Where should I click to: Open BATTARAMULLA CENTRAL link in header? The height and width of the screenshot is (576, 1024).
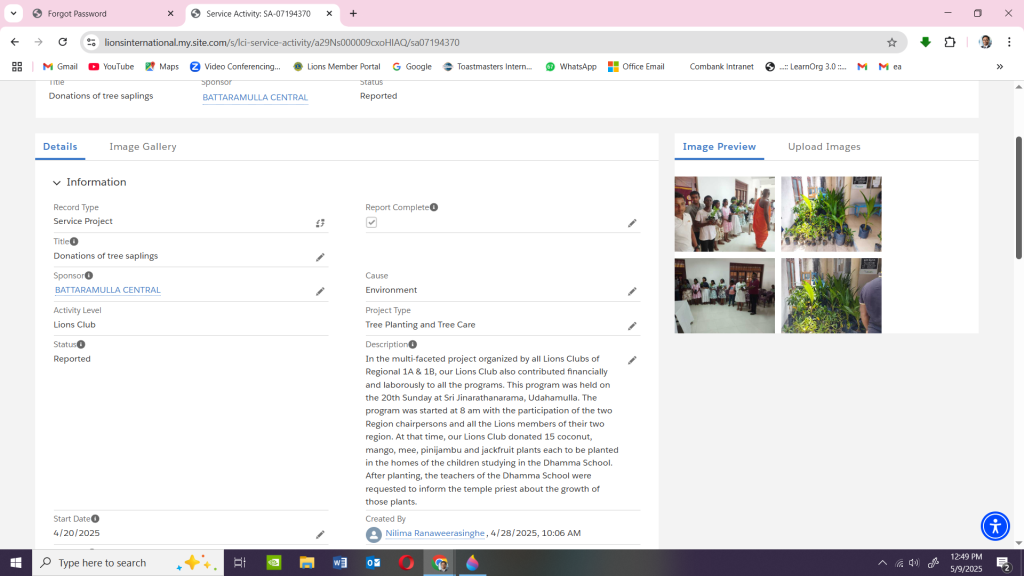click(x=255, y=97)
